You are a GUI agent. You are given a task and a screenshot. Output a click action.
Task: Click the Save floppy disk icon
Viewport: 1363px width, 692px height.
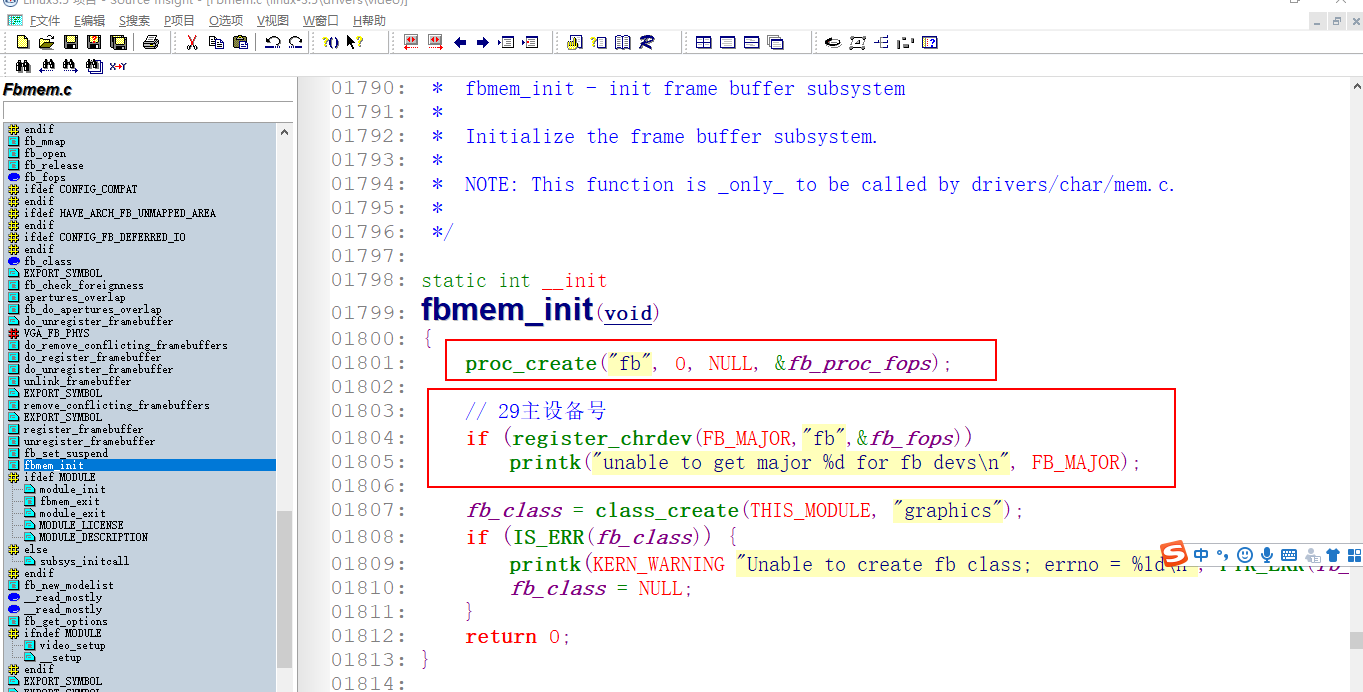click(71, 42)
